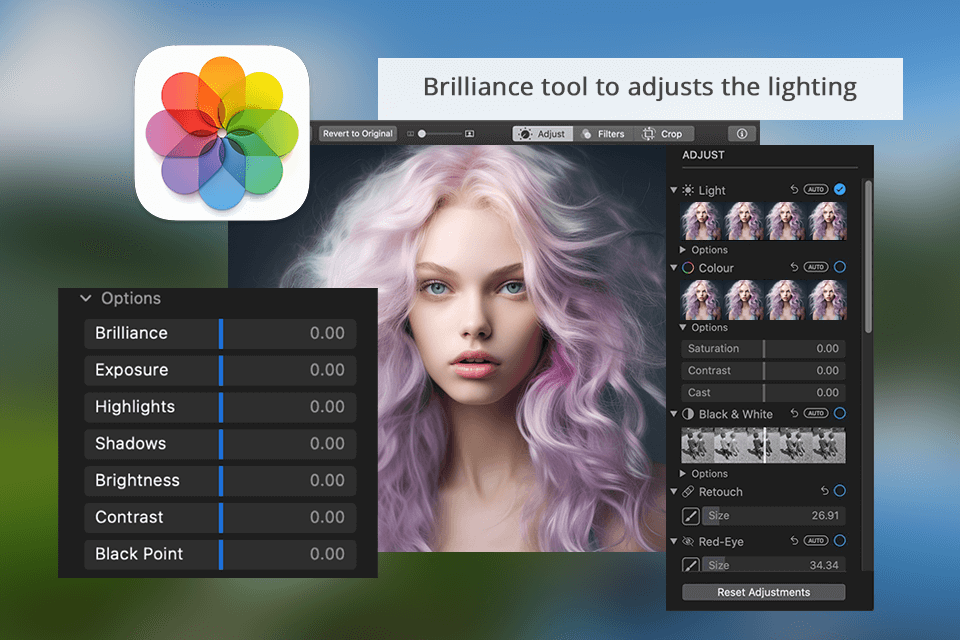The width and height of the screenshot is (960, 640).
Task: Select the Retouch brush icon
Action: click(691, 516)
